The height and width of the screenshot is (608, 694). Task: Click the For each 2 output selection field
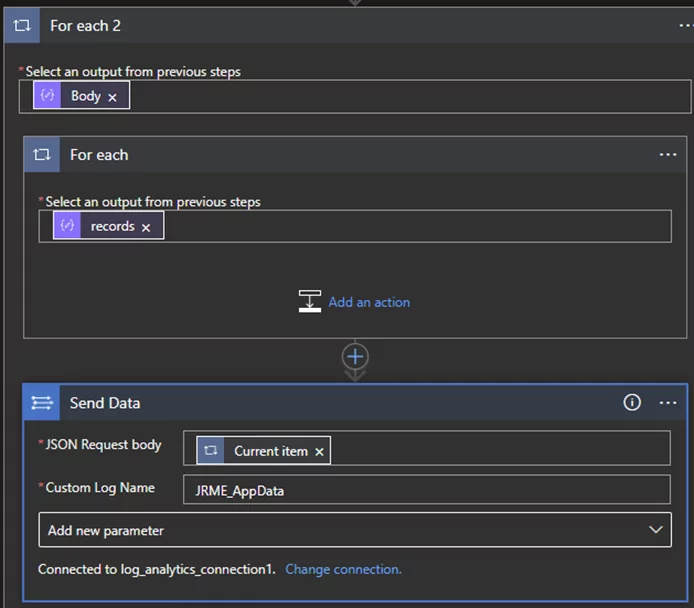click(355, 96)
